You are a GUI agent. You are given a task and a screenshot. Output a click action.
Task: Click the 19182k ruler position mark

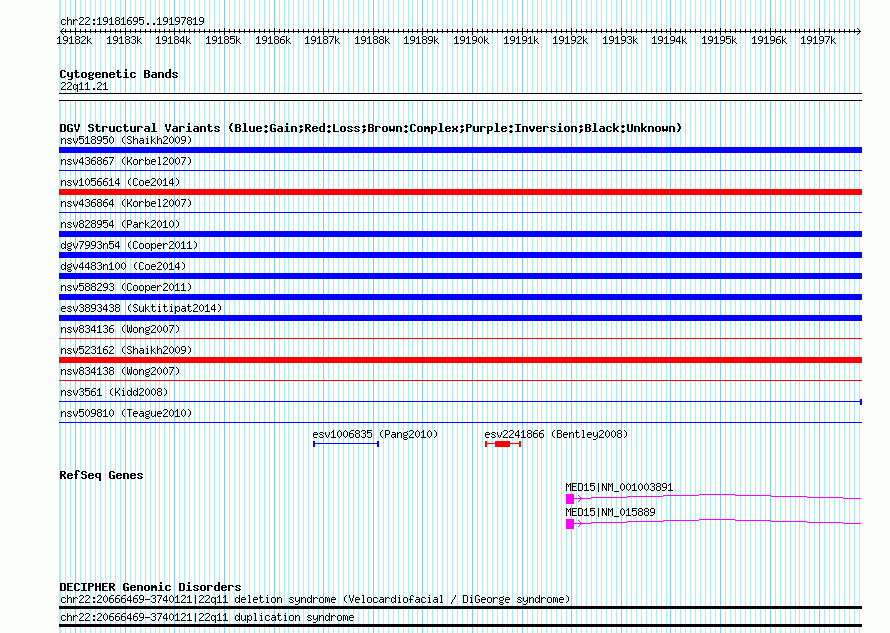tap(74, 41)
